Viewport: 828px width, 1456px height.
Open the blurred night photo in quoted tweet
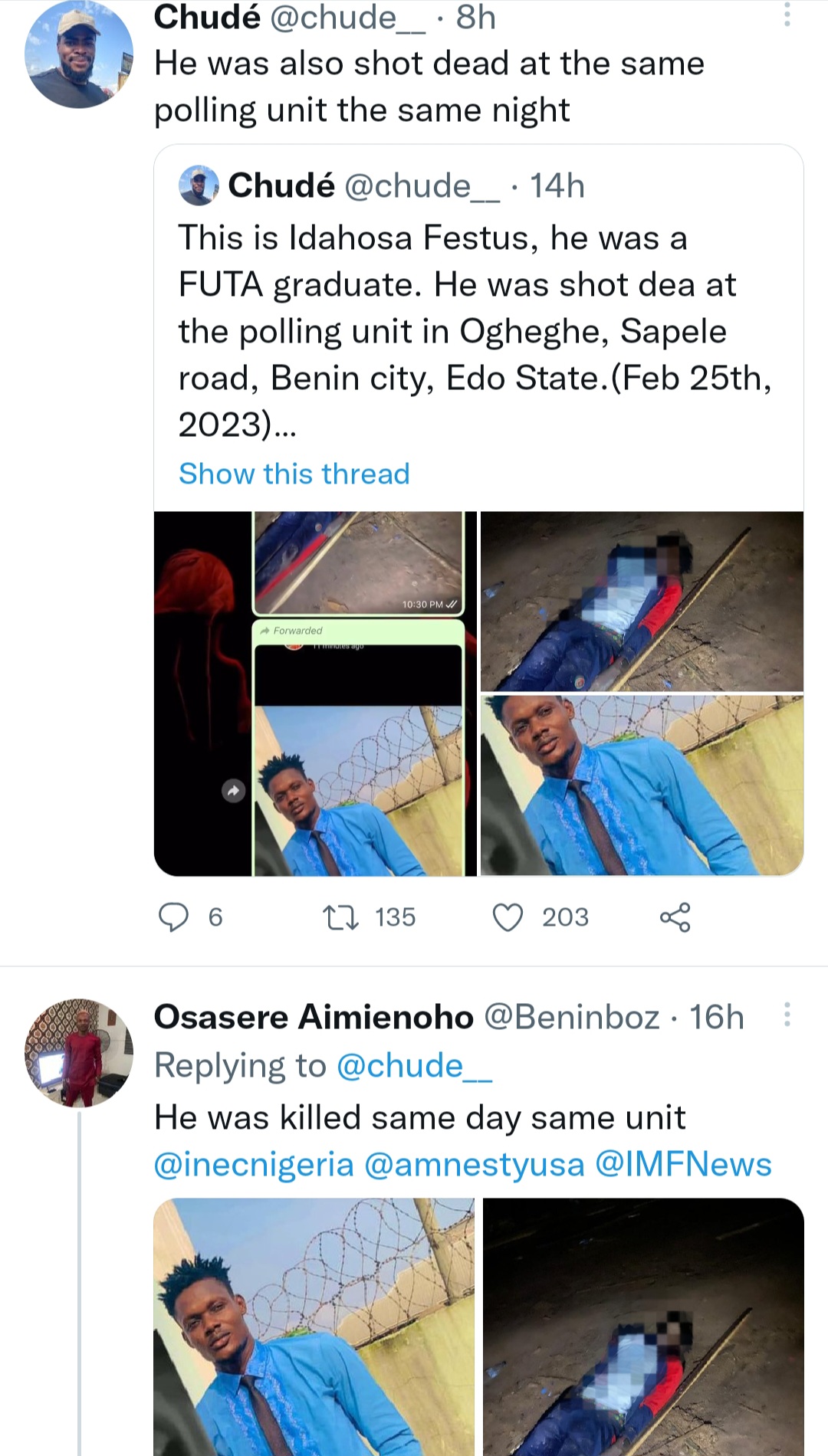(642, 602)
